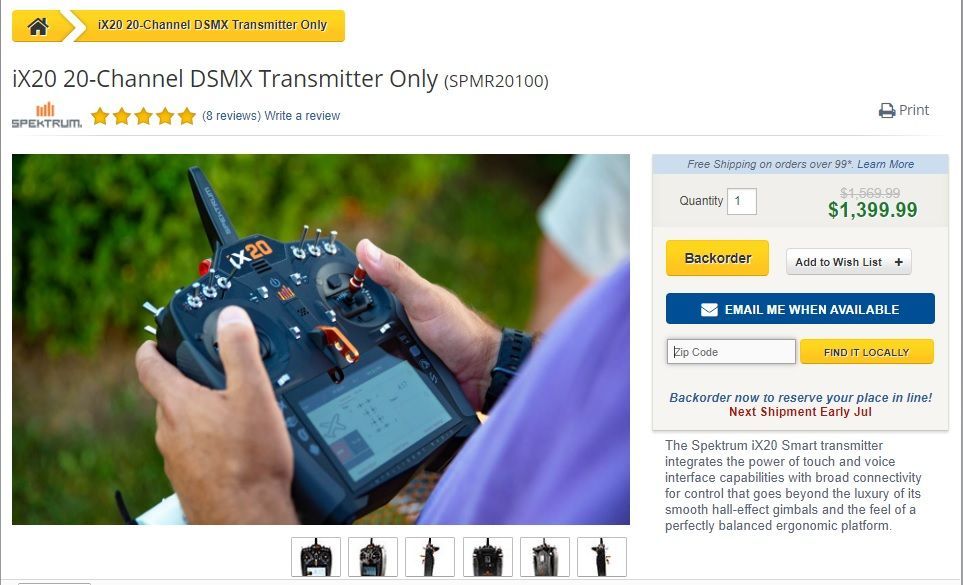
Task: Open the 8 reviews link
Action: click(231, 115)
